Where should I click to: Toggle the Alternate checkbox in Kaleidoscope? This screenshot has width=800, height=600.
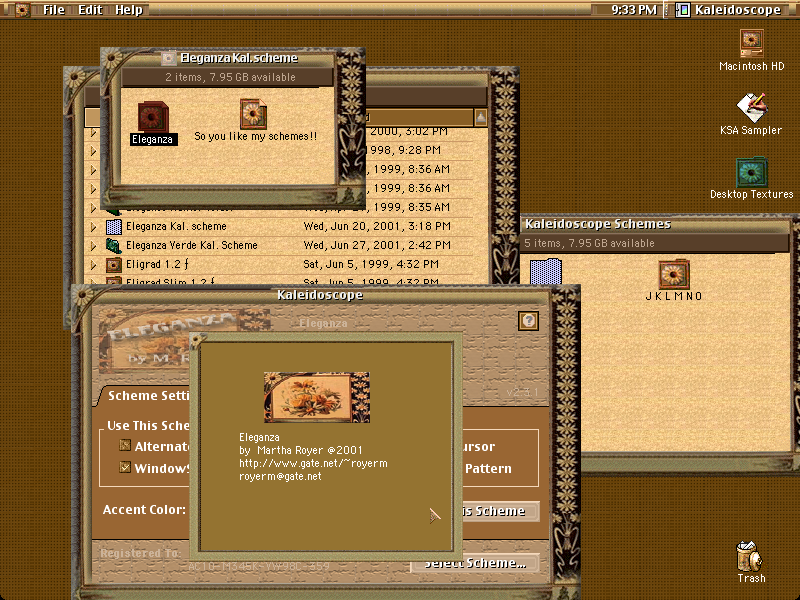tap(125, 445)
